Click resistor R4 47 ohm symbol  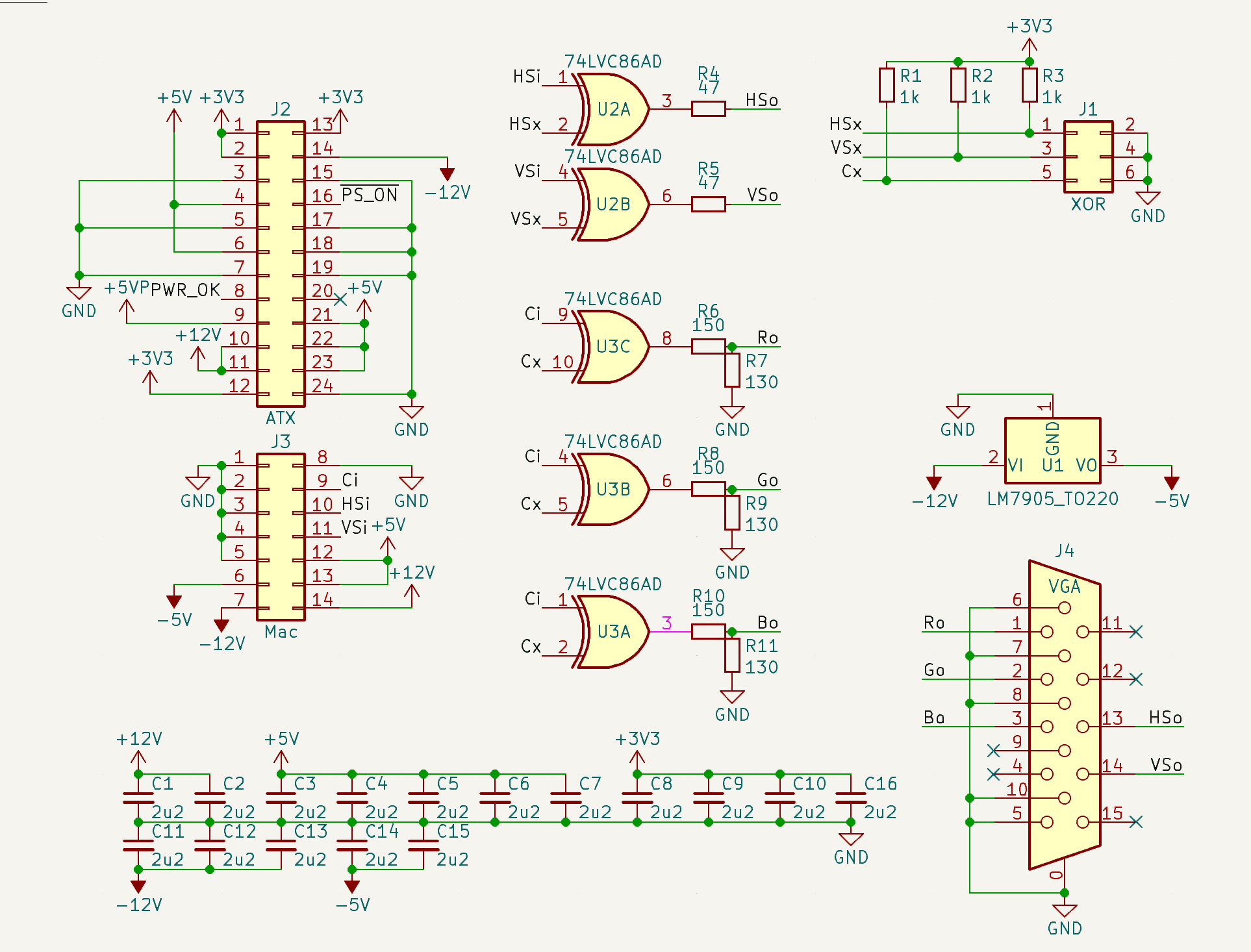tap(708, 109)
